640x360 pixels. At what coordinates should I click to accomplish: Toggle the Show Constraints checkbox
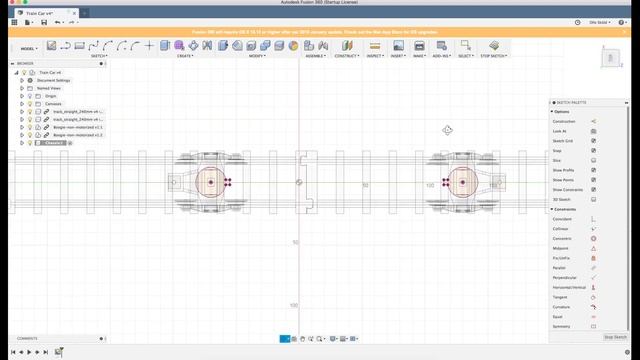pos(593,190)
